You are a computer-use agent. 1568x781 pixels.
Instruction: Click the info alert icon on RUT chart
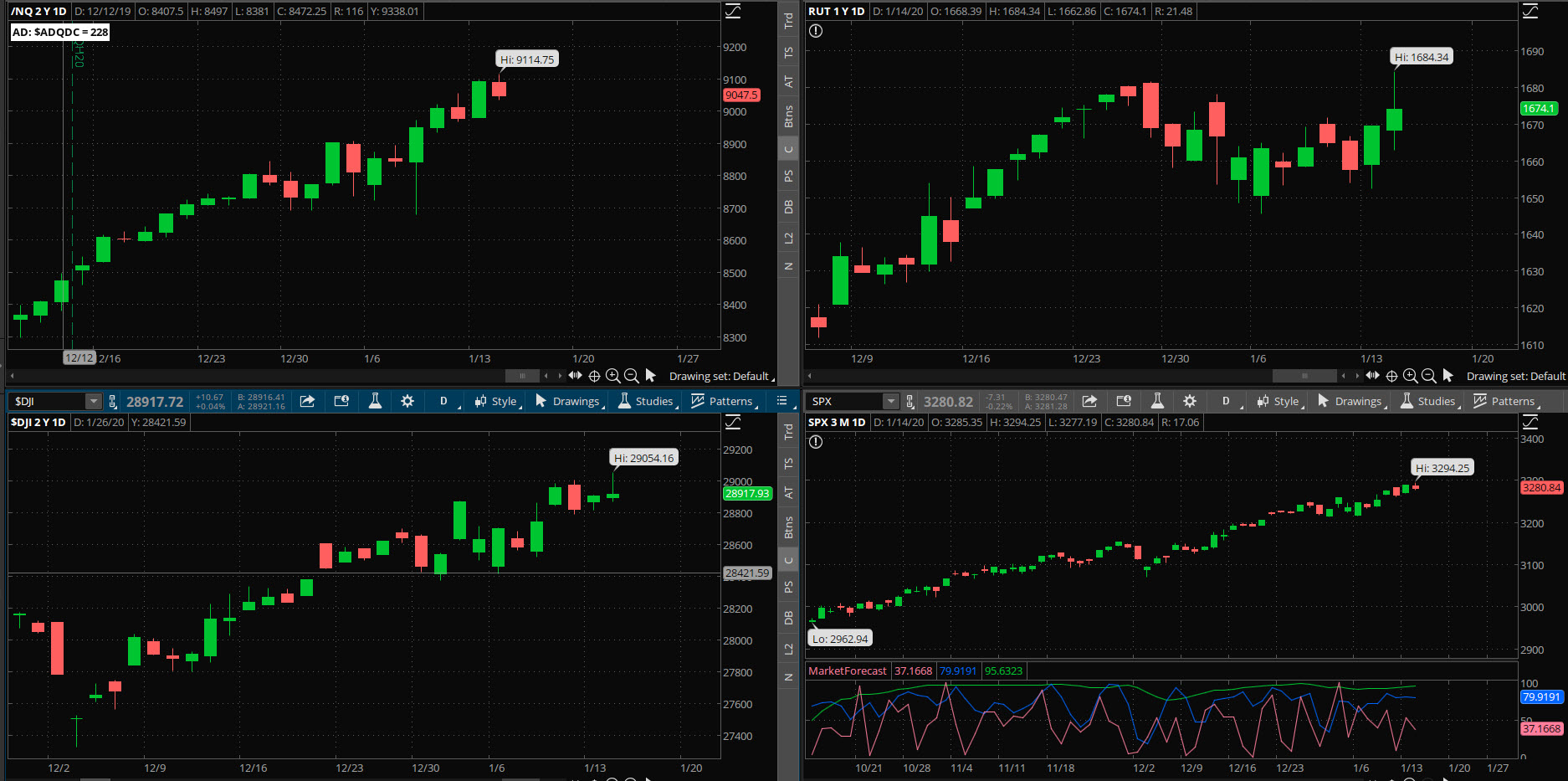click(816, 31)
